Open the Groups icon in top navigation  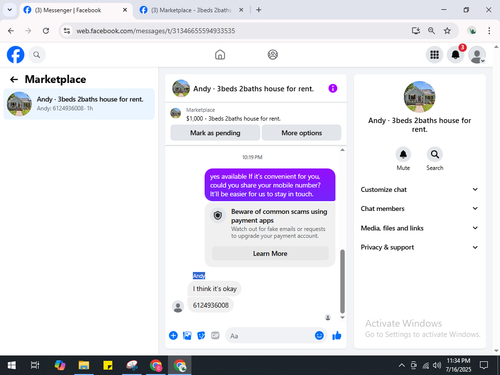[x=273, y=55]
